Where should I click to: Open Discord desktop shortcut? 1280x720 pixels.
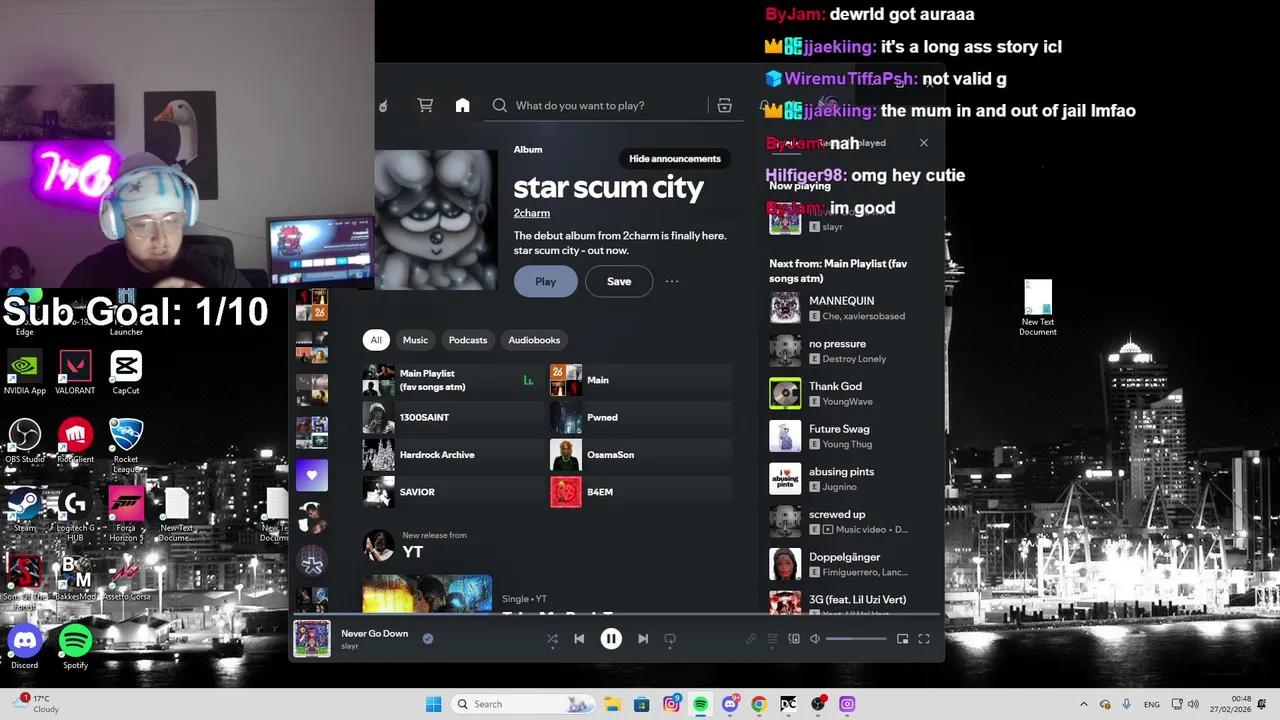(x=24, y=647)
